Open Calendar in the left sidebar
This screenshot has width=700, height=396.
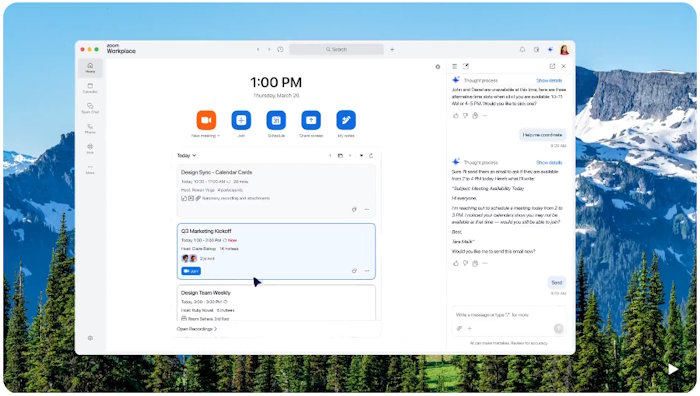pyautogui.click(x=90, y=88)
